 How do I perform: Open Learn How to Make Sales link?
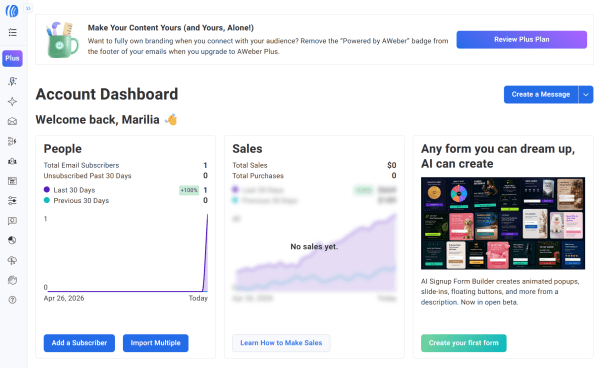point(281,343)
